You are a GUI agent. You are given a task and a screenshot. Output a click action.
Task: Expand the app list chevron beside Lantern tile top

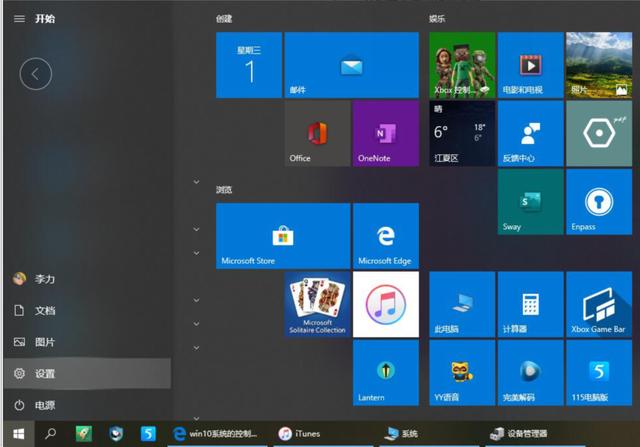click(196, 348)
